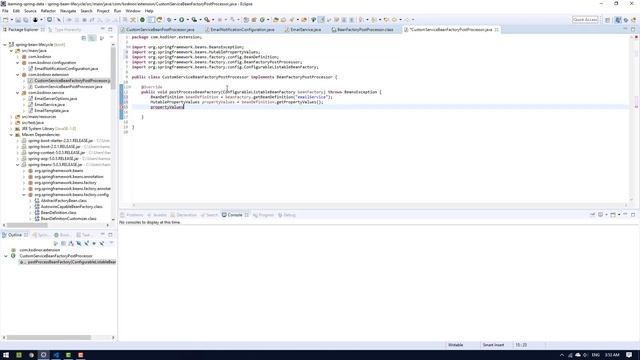Image resolution: width=640 pixels, height=360 pixels.
Task: Collapse the src/main/java folder
Action: pyautogui.click(x=11, y=51)
